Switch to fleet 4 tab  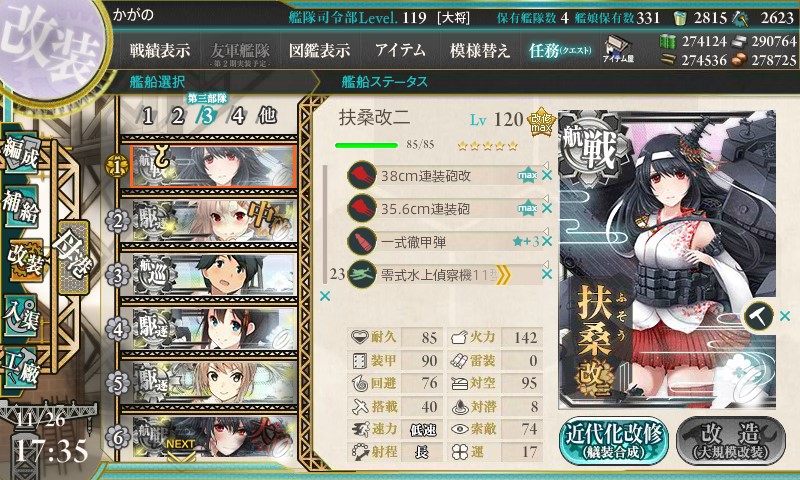pyautogui.click(x=237, y=116)
